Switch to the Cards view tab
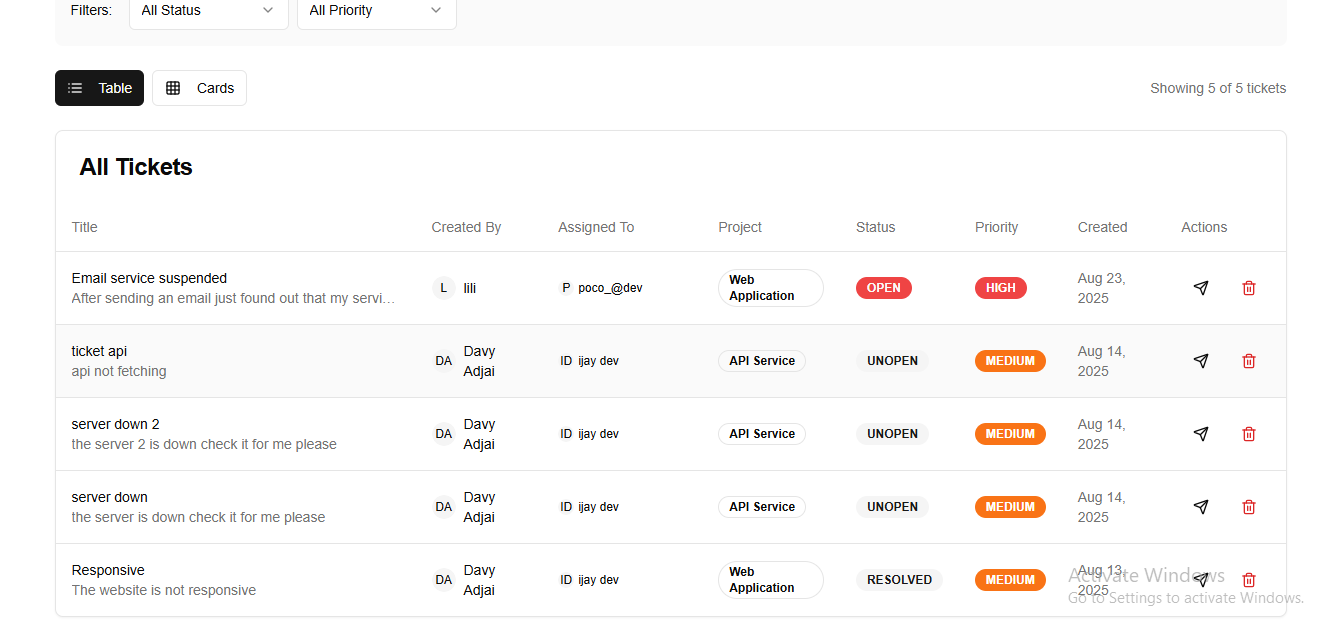This screenshot has width=1337, height=637. tap(199, 88)
